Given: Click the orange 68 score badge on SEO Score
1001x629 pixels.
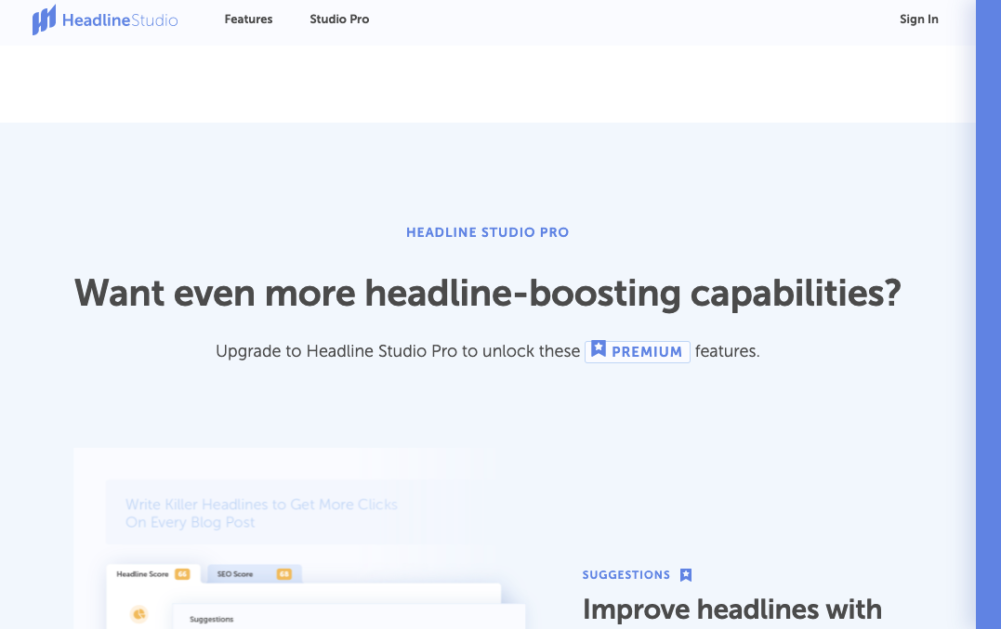Looking at the screenshot, I should pyautogui.click(x=283, y=574).
